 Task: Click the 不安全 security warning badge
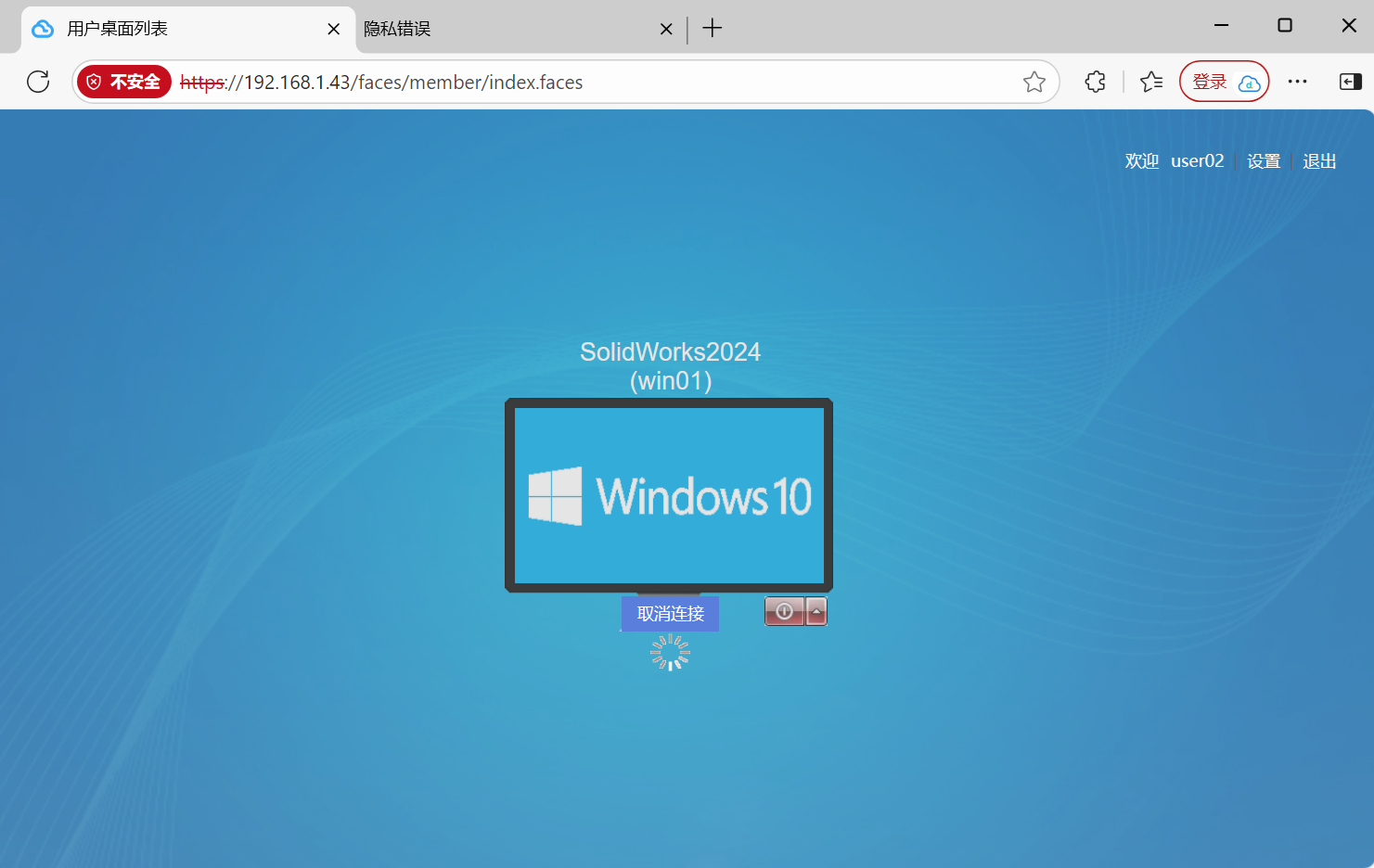coord(124,82)
